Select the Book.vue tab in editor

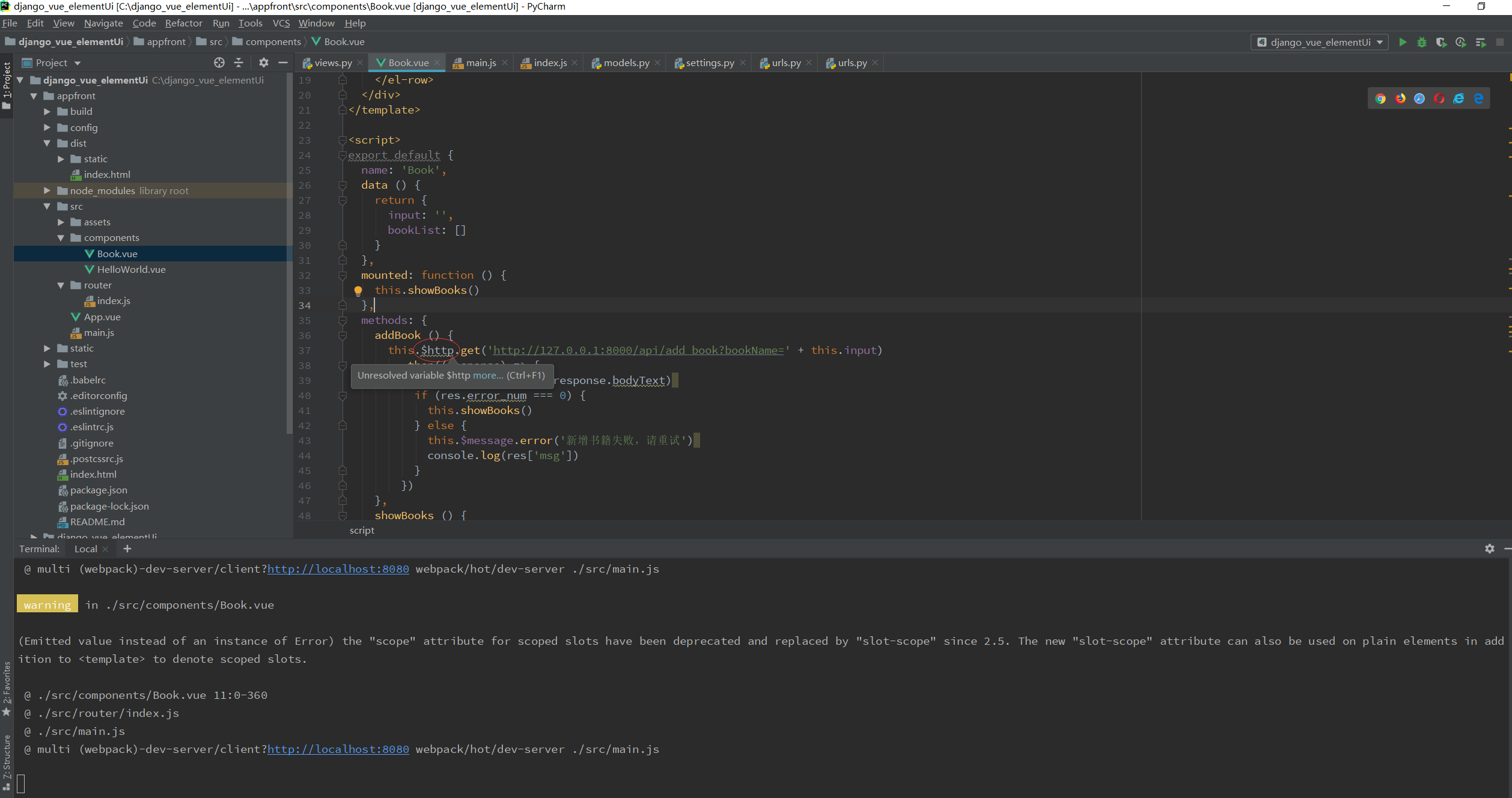click(x=405, y=62)
